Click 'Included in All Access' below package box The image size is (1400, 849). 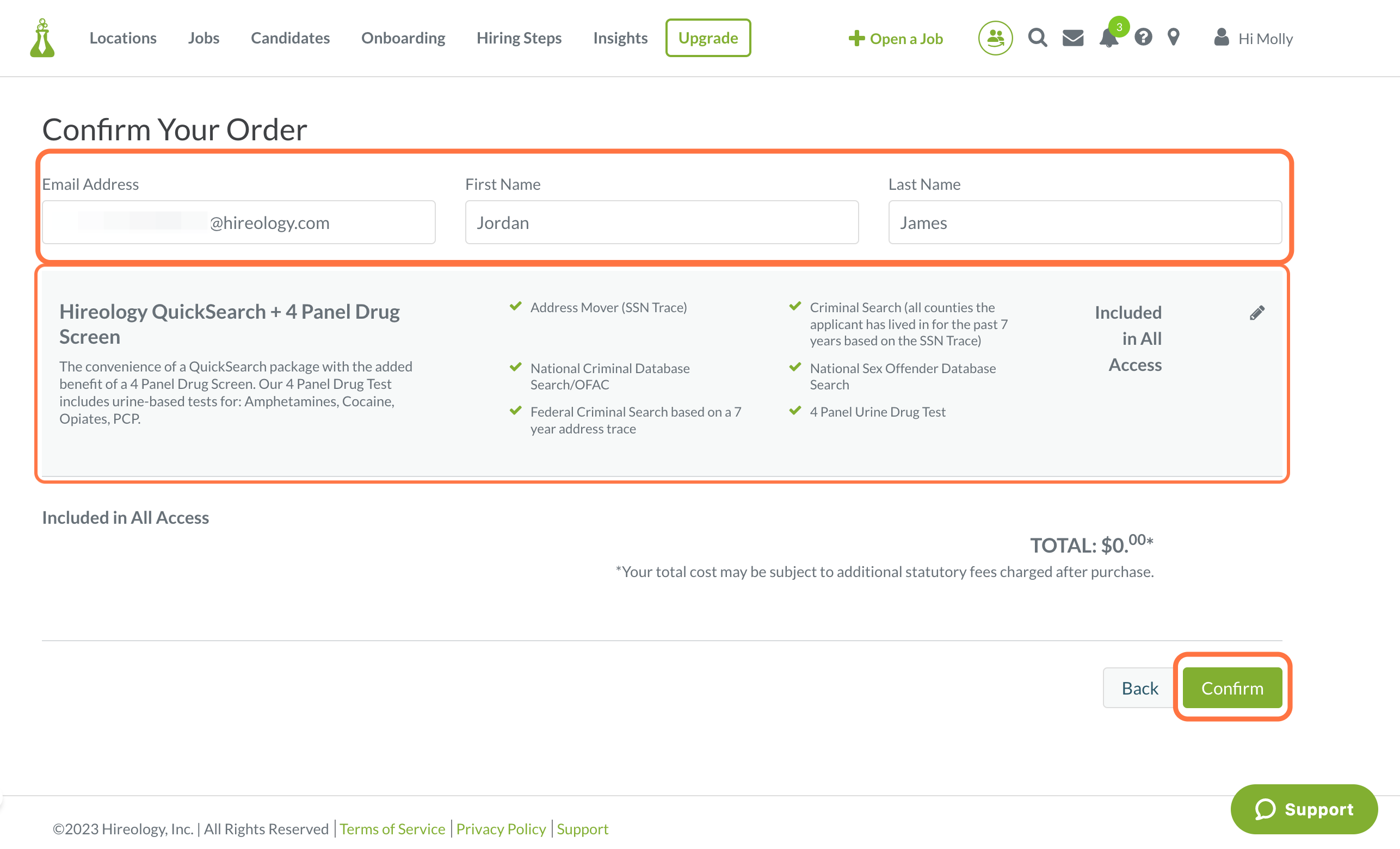(126, 517)
